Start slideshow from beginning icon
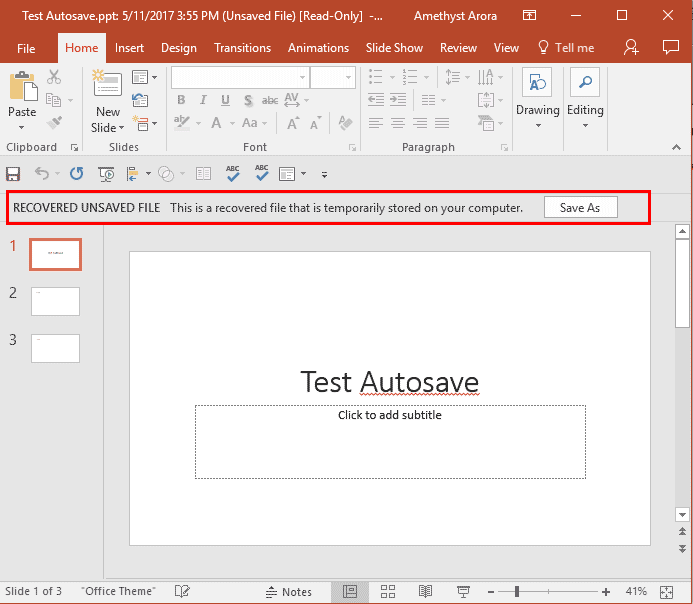The width and height of the screenshot is (693, 604). point(106,175)
